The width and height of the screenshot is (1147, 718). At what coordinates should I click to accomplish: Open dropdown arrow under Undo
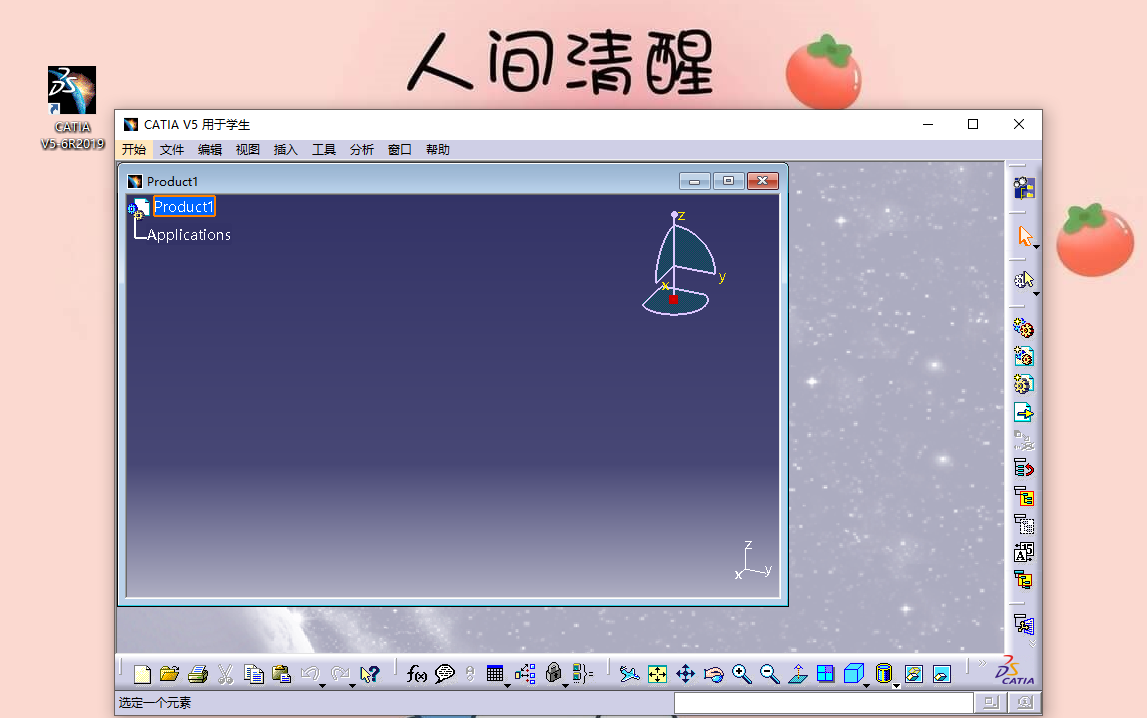point(322,686)
